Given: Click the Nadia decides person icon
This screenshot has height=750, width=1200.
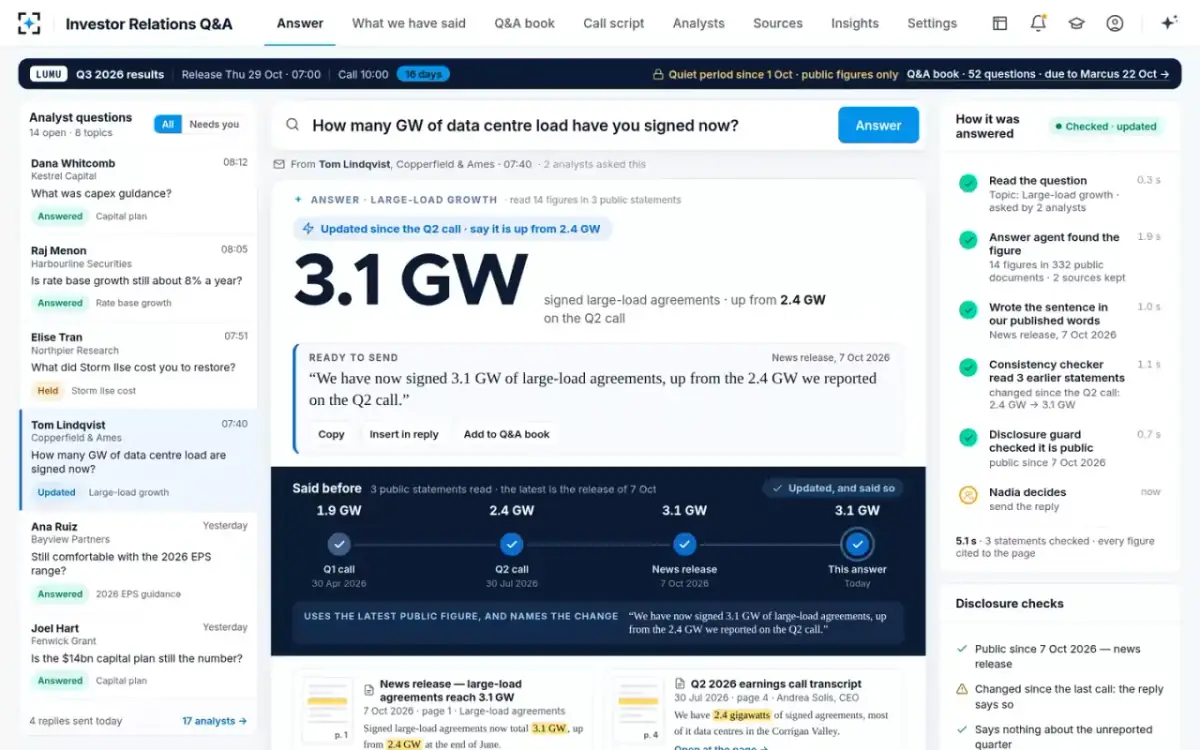Looking at the screenshot, I should [x=968, y=494].
